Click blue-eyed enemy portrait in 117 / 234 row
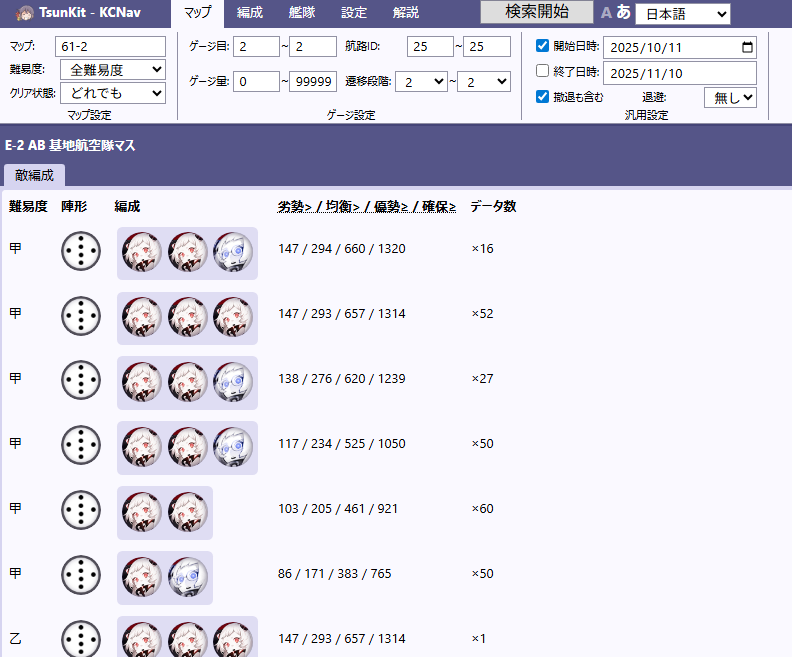The image size is (792, 657). [233, 447]
